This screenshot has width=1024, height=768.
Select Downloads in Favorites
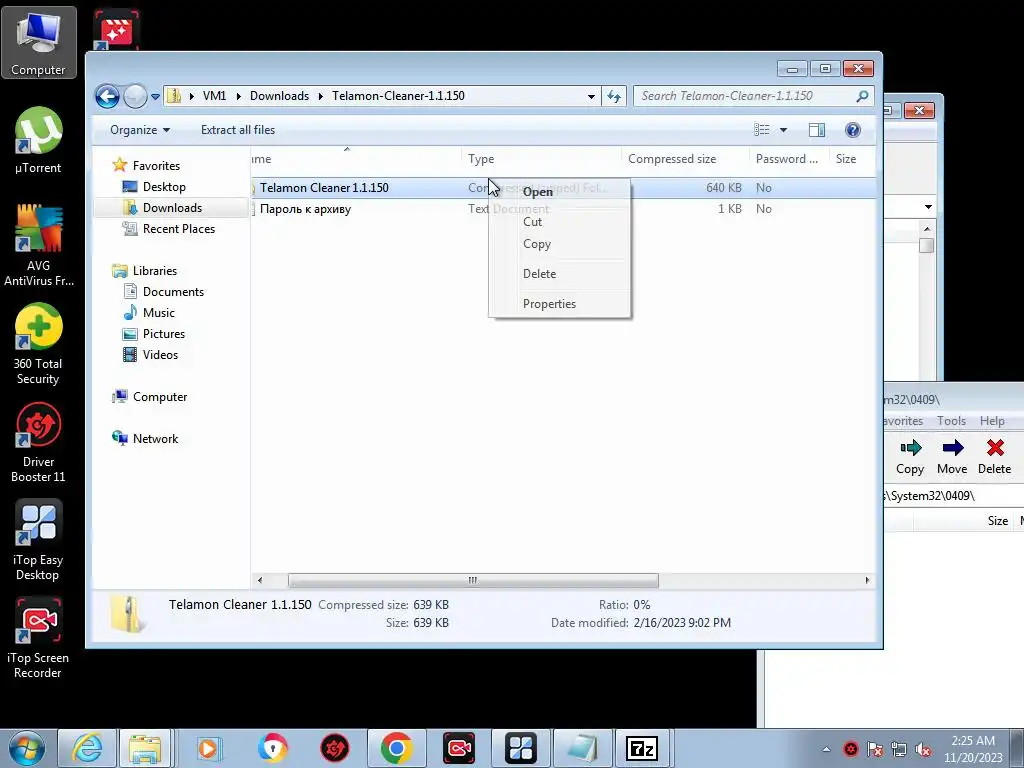(x=172, y=208)
